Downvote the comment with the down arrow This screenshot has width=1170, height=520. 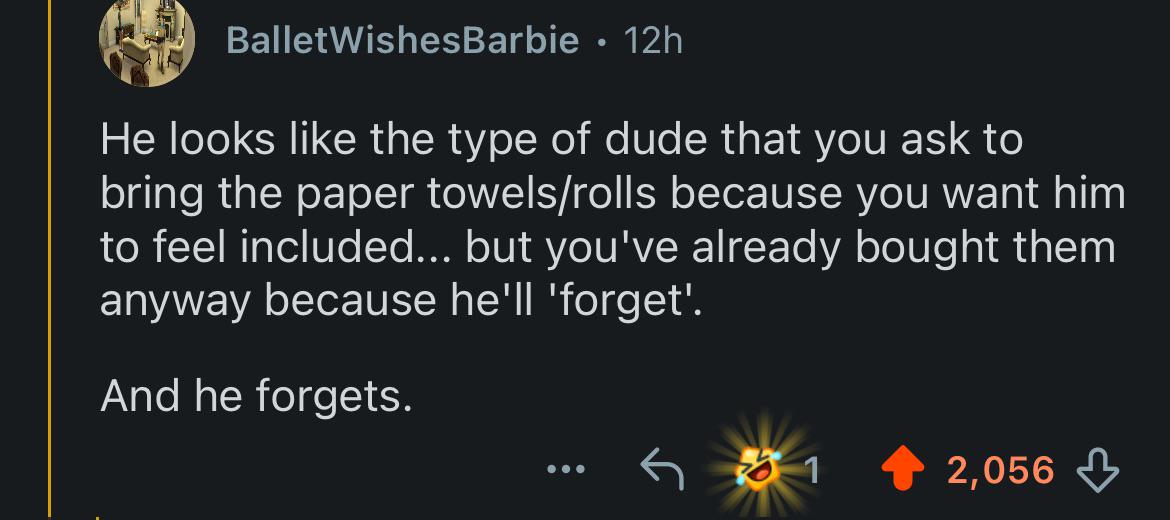pos(1097,469)
